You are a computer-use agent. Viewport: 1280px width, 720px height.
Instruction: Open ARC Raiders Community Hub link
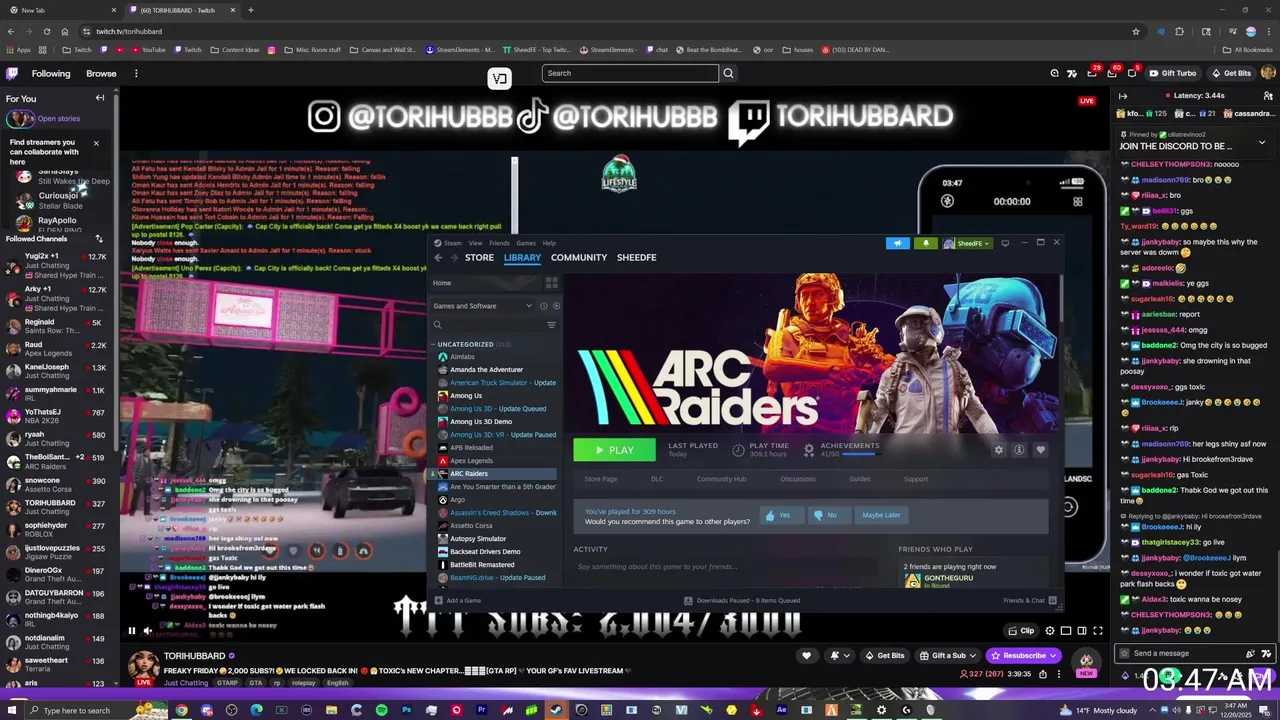point(721,479)
